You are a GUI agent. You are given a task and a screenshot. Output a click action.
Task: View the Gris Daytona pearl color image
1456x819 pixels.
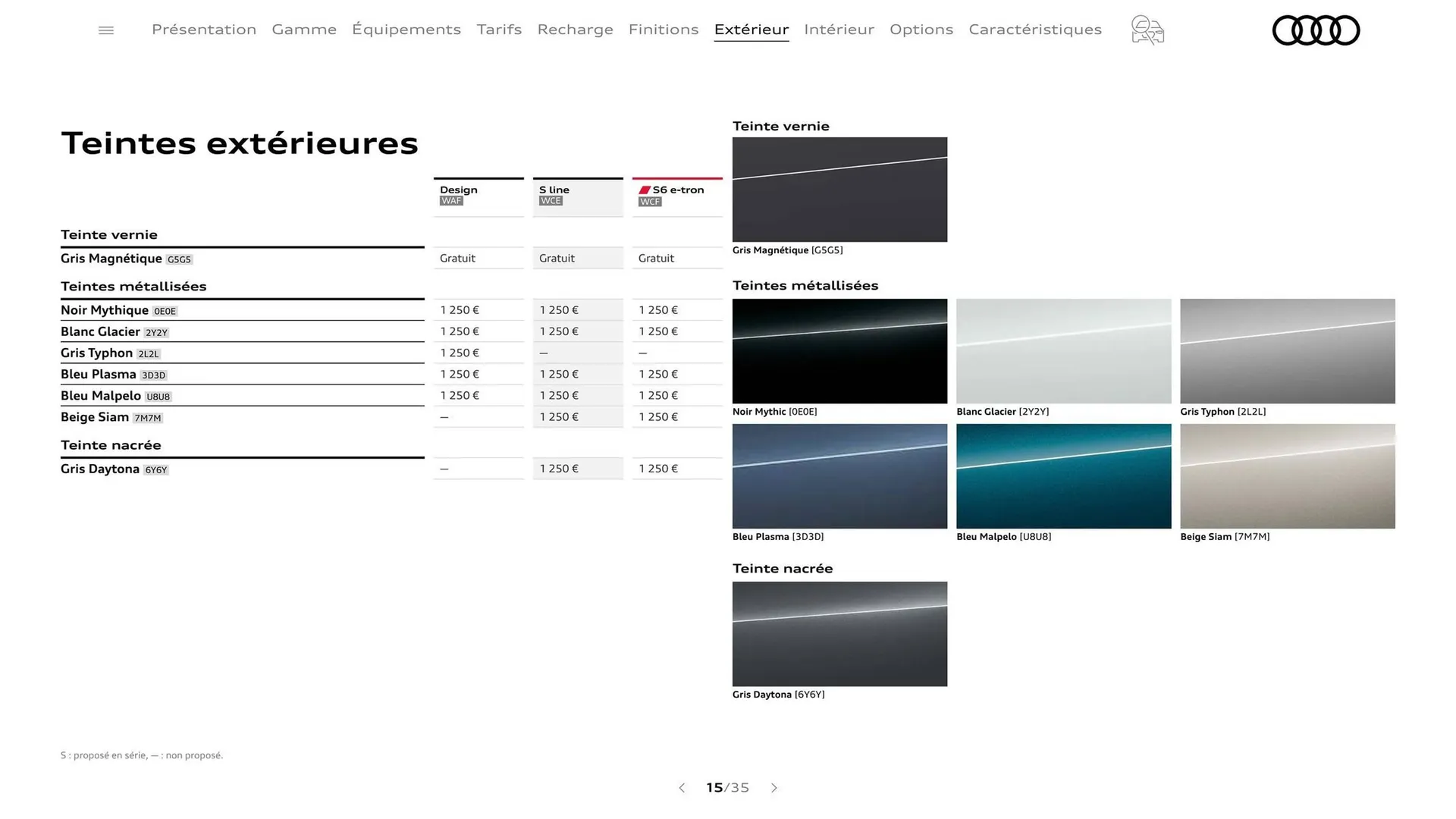pos(839,634)
